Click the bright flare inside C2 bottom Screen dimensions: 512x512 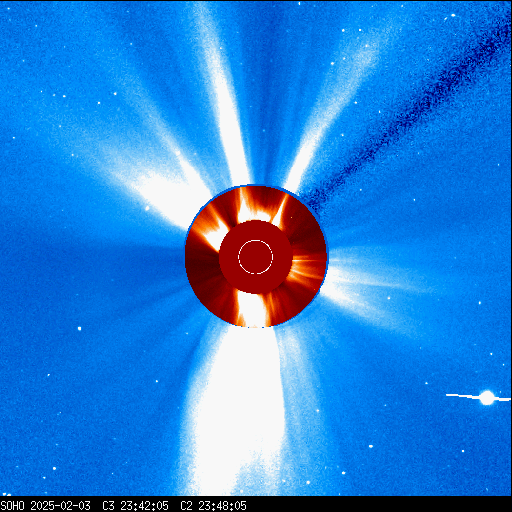[x=253, y=308]
